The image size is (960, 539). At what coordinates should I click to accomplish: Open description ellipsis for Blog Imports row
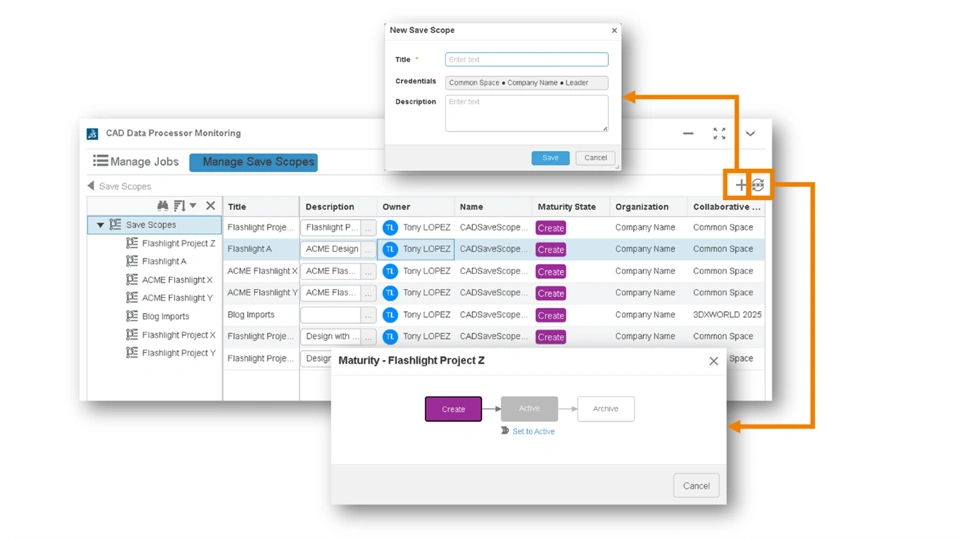coord(368,315)
